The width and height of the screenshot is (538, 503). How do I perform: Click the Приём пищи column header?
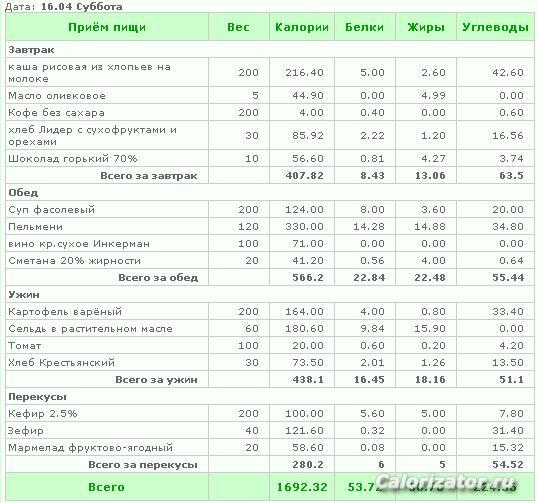(x=107, y=27)
